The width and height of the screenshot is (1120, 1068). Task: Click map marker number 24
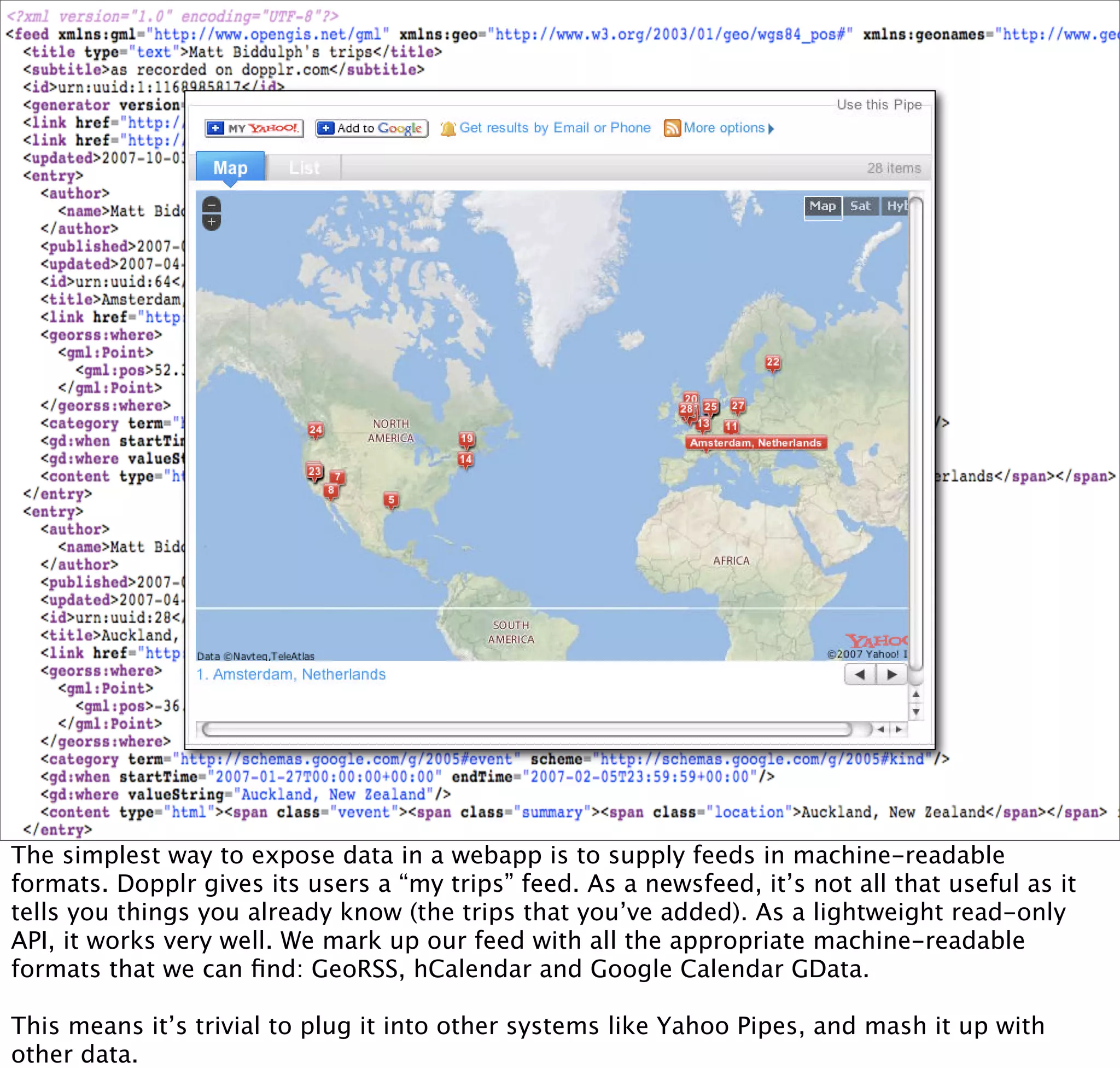click(x=316, y=430)
